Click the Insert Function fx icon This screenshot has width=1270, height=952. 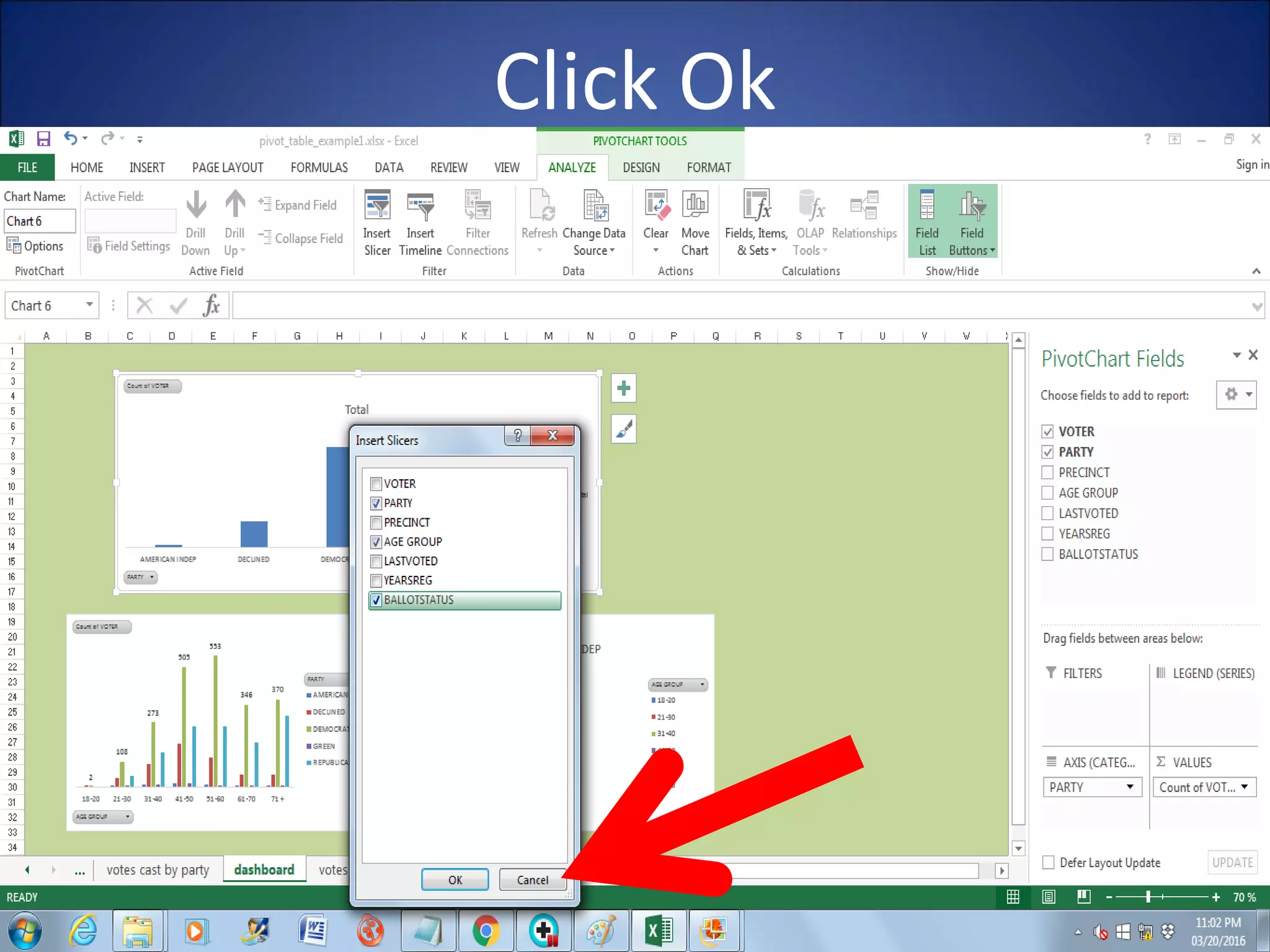[x=211, y=306]
